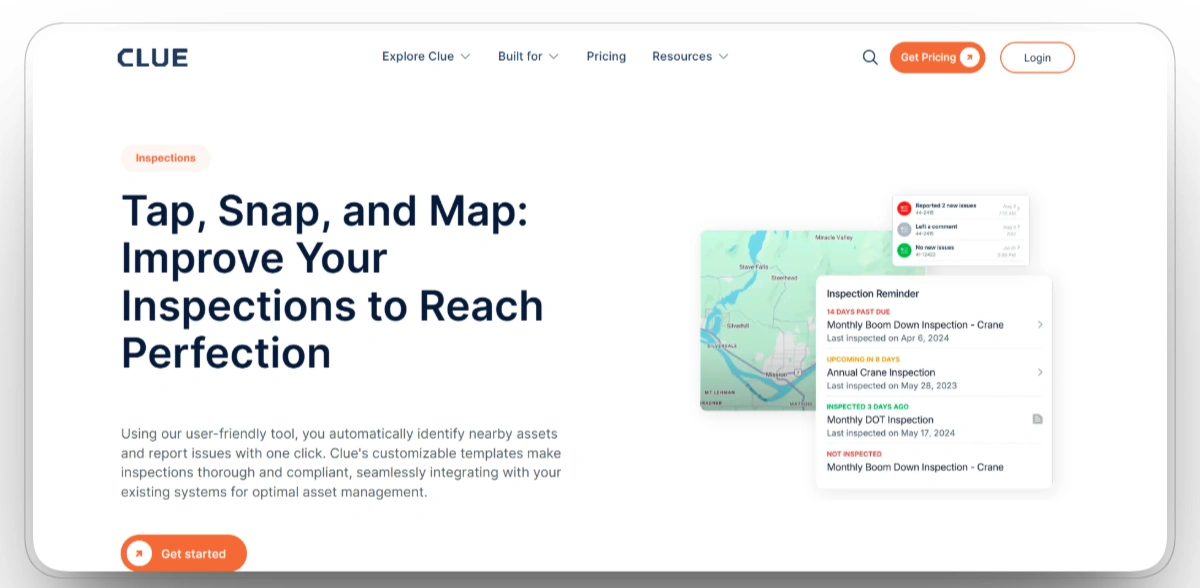The width and height of the screenshot is (1200, 588).
Task: Expand the Explore Clue menu chevron
Action: click(x=465, y=57)
